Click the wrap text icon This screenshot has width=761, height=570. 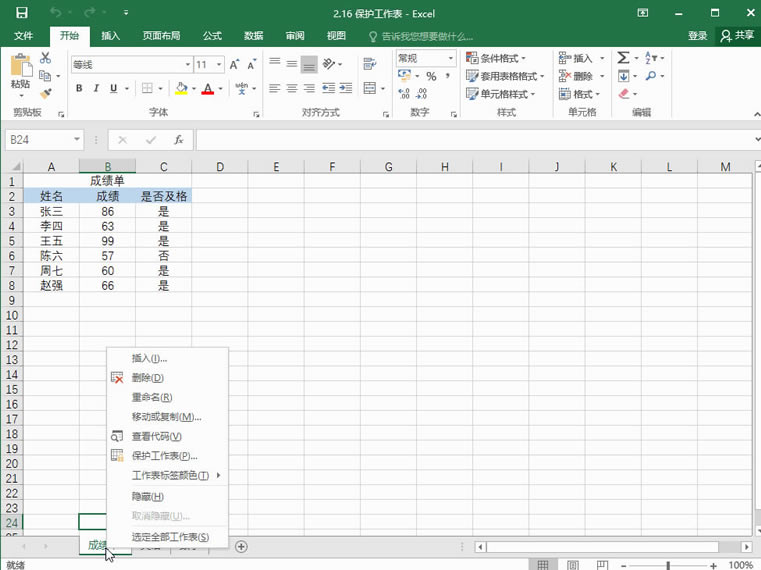point(370,63)
